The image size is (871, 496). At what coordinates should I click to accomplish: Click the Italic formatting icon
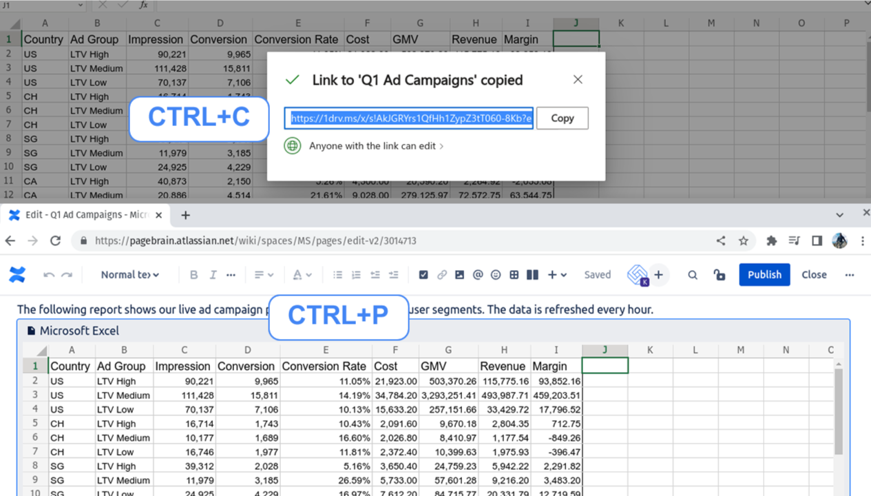[213, 275]
